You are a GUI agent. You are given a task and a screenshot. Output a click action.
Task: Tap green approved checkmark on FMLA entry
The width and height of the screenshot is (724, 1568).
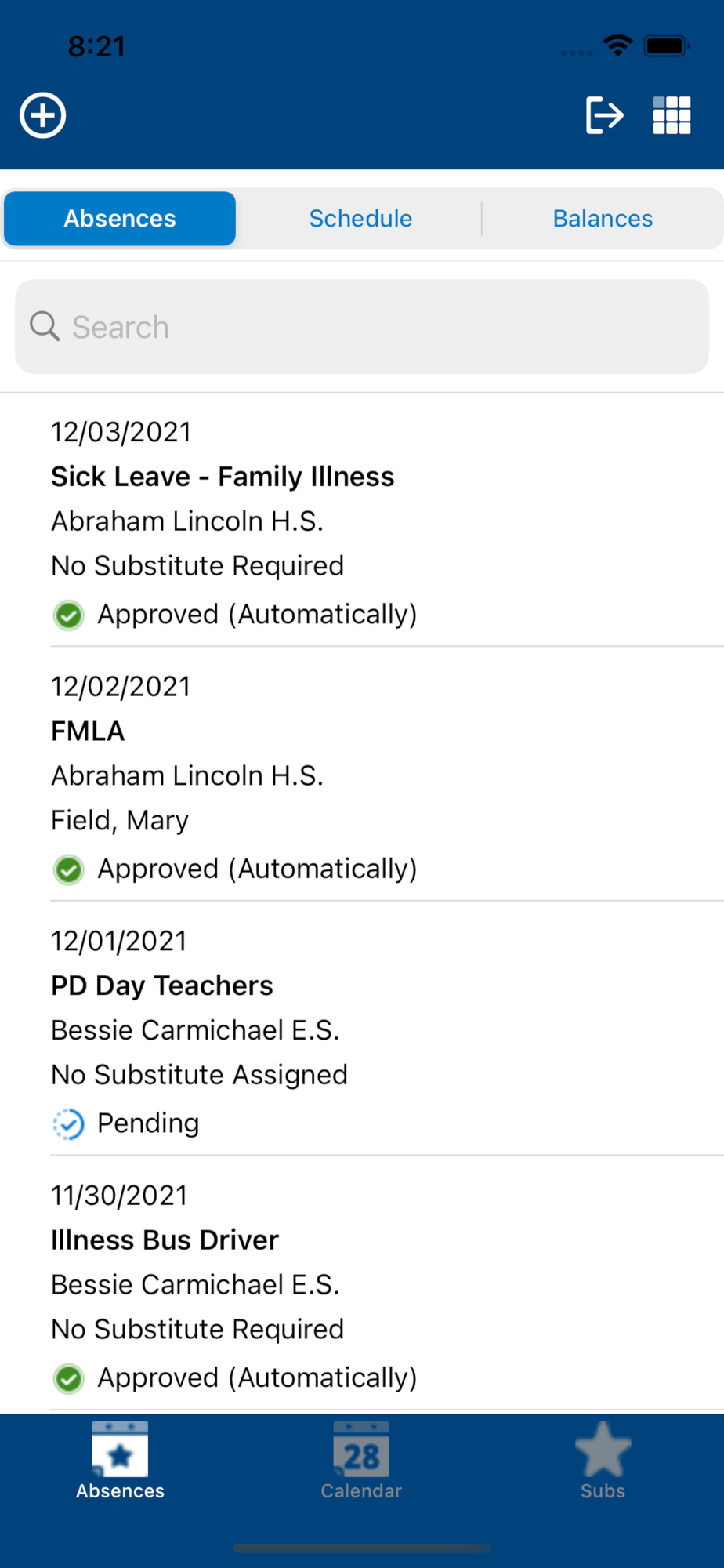click(x=68, y=869)
